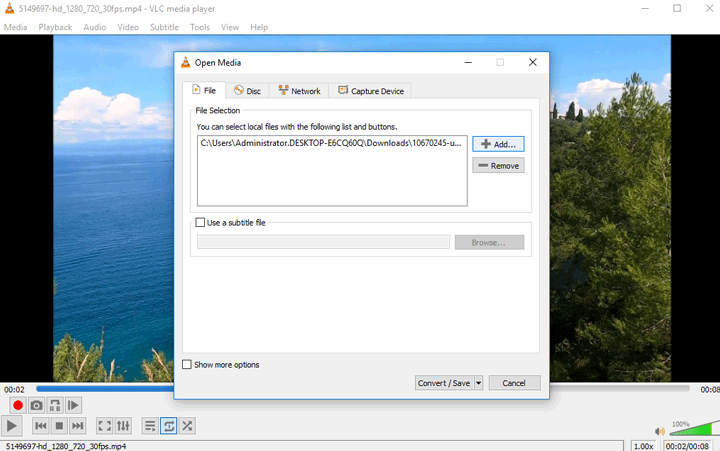Advance frame by frame
The height and width of the screenshot is (451, 720).
tap(73, 406)
